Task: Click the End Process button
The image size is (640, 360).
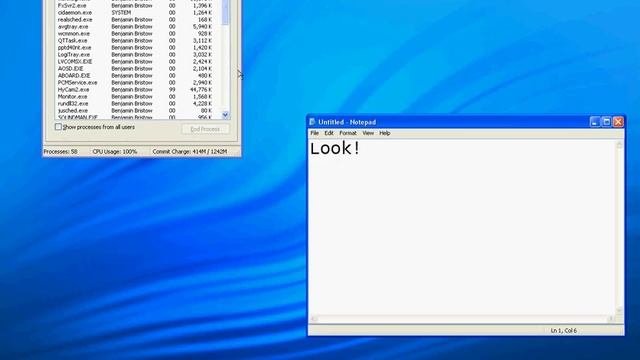Action: [x=205, y=129]
